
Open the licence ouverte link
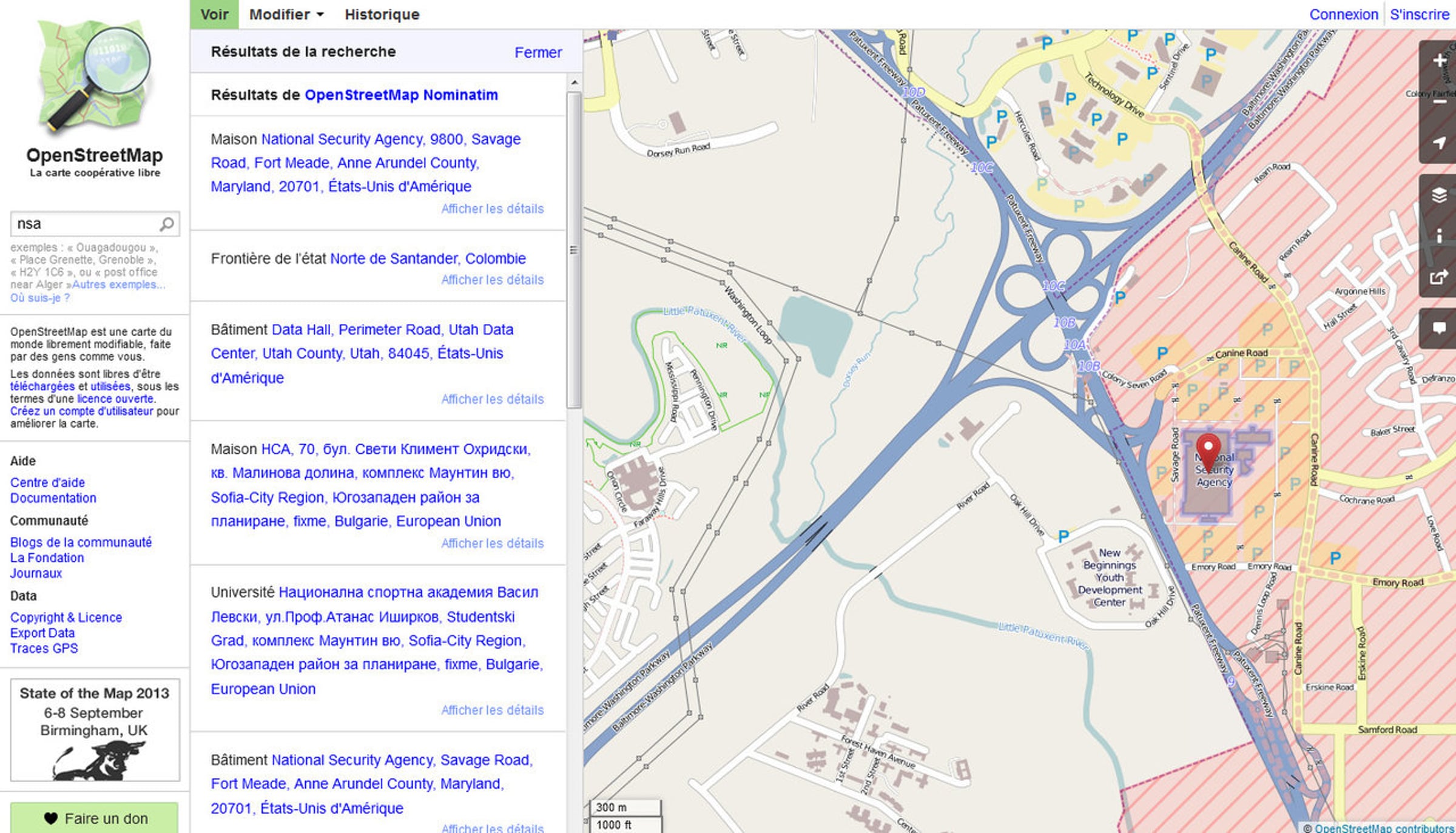pos(115,399)
